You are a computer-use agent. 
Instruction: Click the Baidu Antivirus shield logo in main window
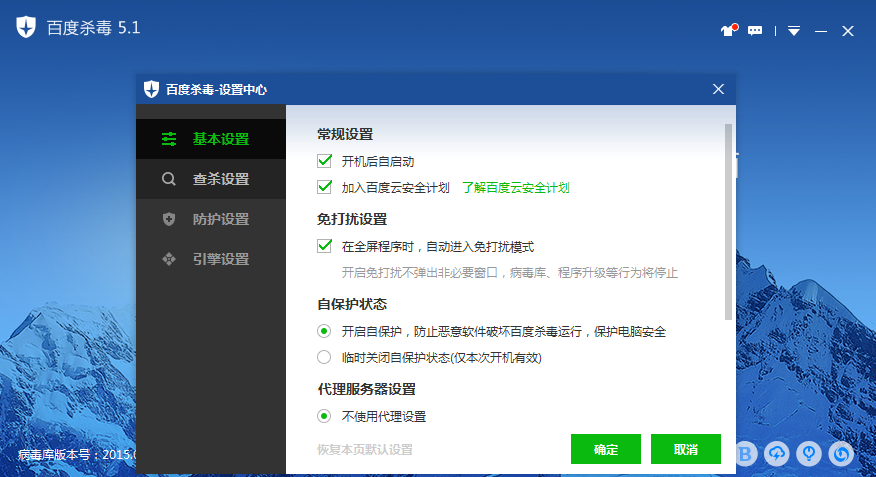click(x=26, y=27)
